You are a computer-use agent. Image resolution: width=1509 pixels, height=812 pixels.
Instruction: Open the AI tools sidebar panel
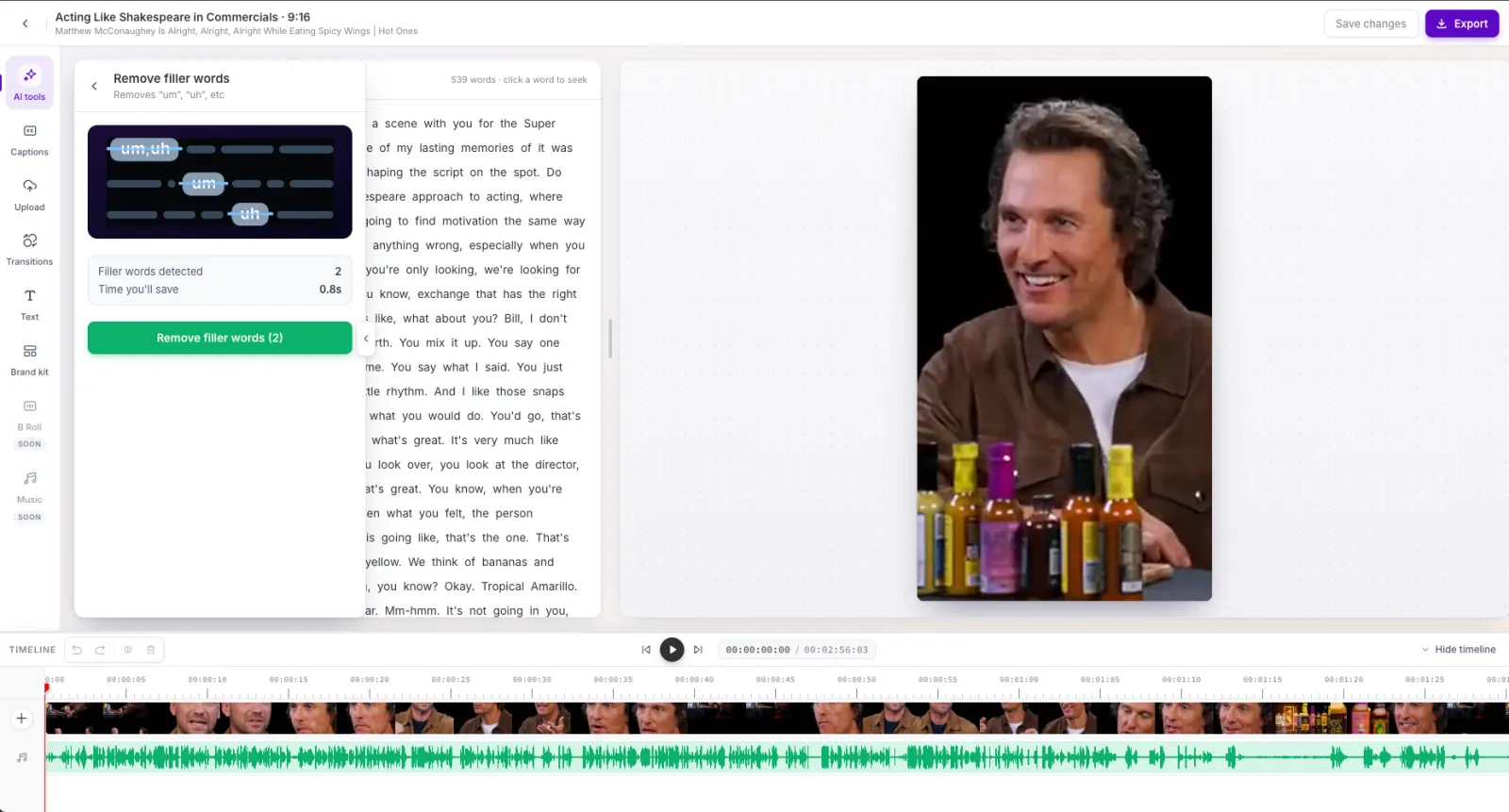click(29, 83)
